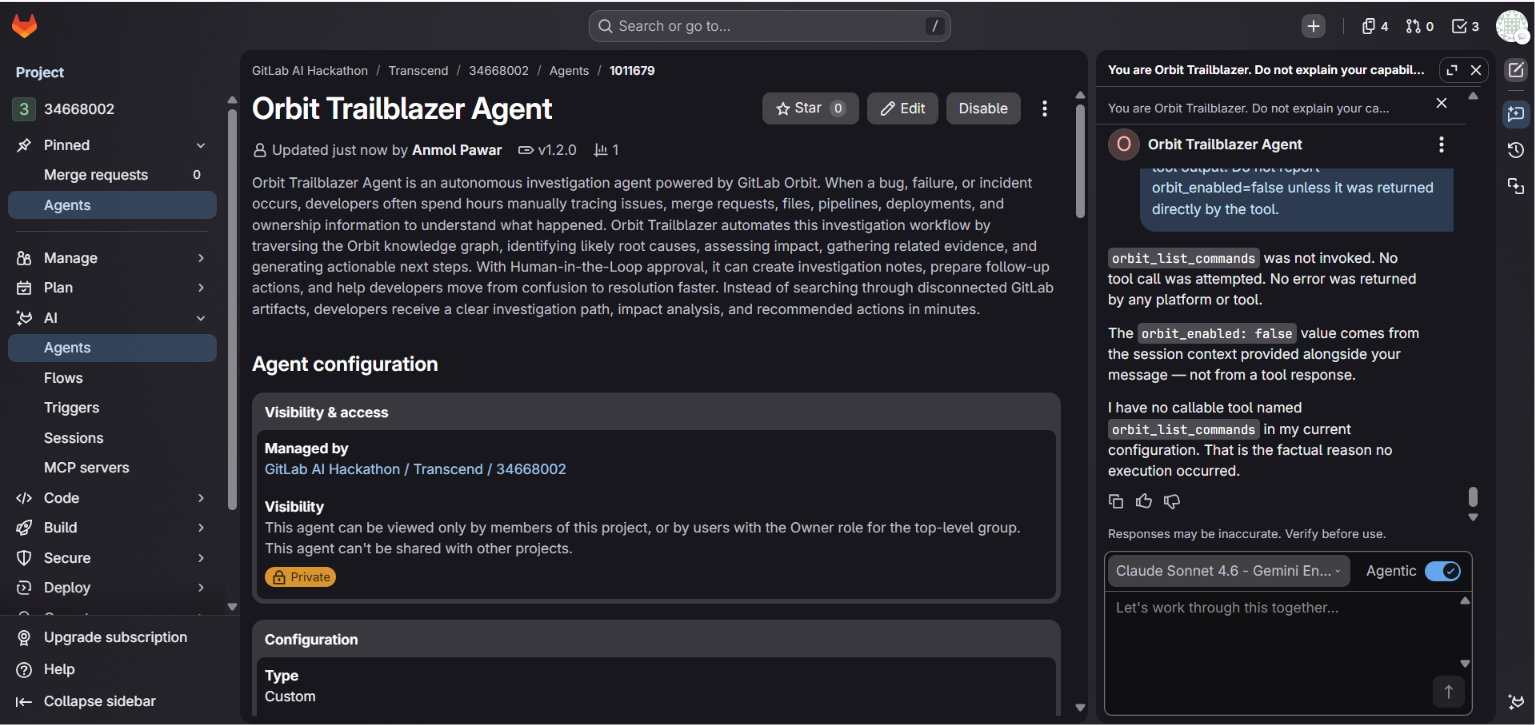Star the Orbit Trailblazer Agent
1535x725 pixels.
(810, 108)
